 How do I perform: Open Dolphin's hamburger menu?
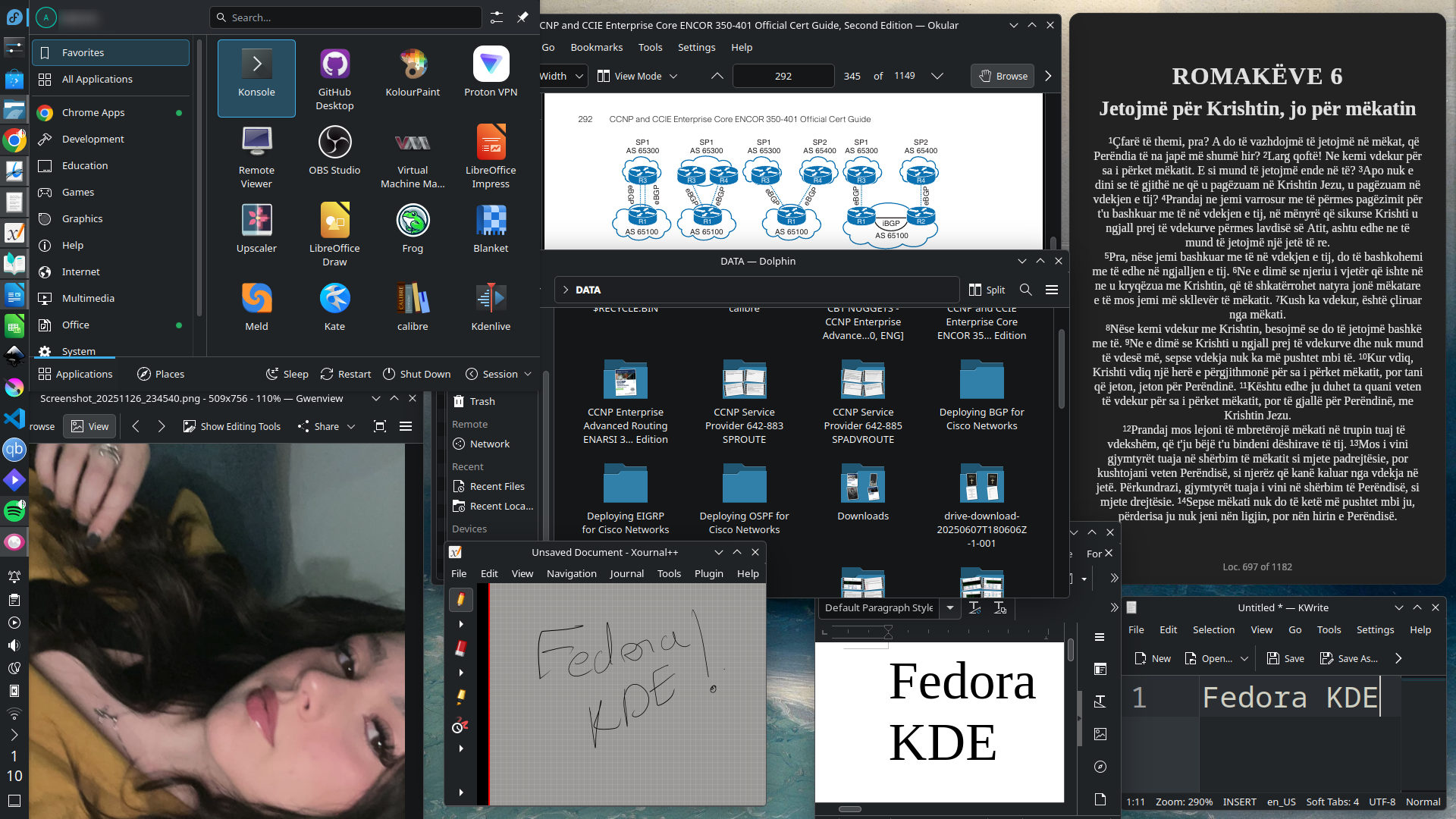pos(1052,290)
